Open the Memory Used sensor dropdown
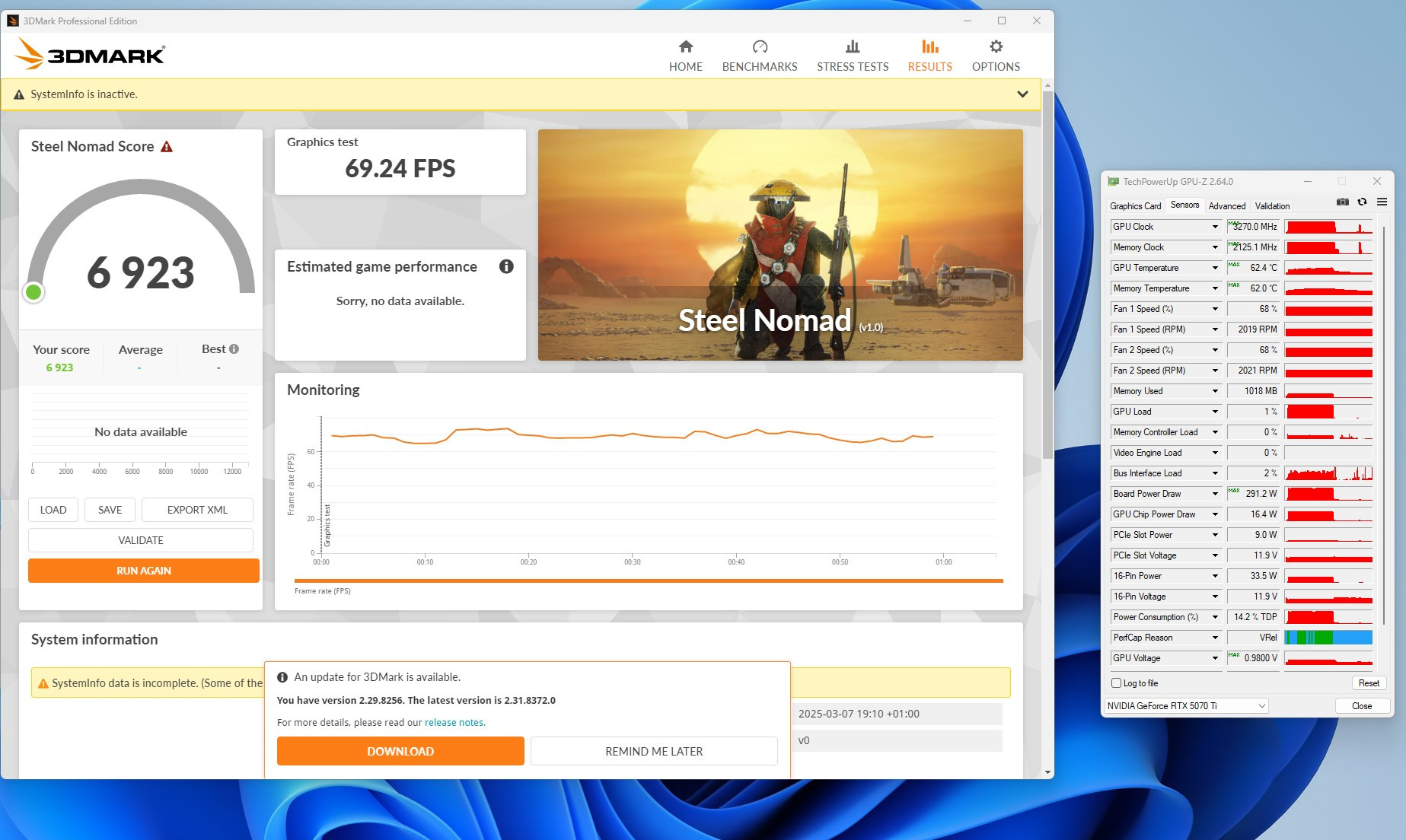 coord(1215,391)
